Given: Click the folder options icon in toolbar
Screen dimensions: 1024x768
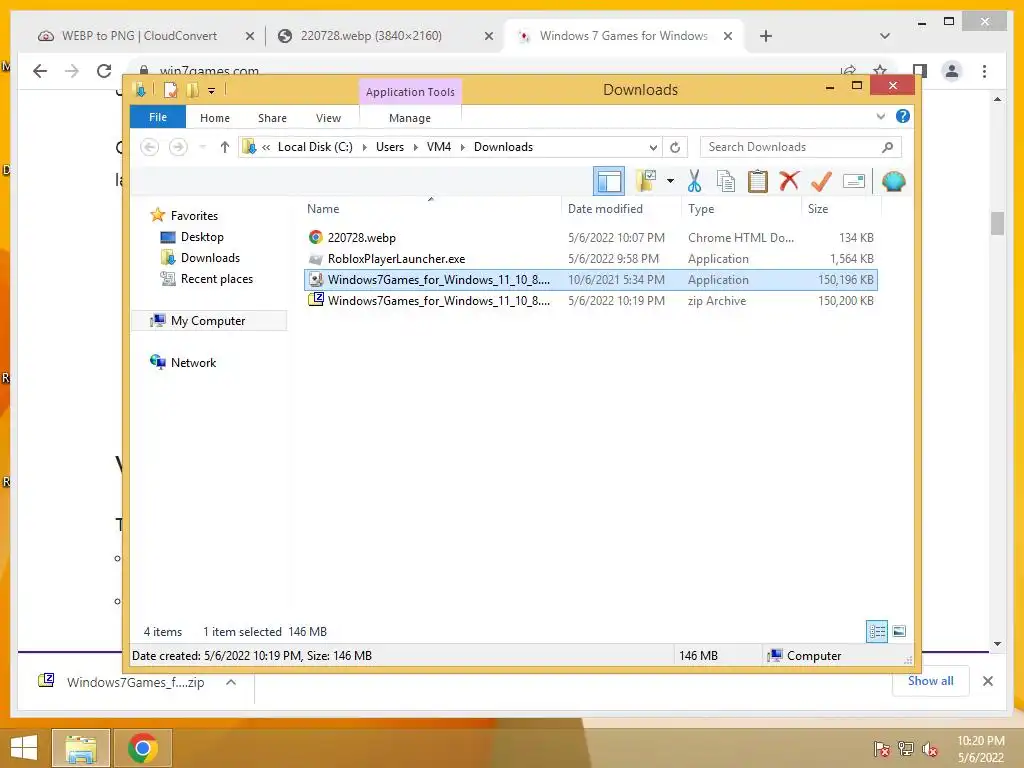Looking at the screenshot, I should tap(646, 181).
